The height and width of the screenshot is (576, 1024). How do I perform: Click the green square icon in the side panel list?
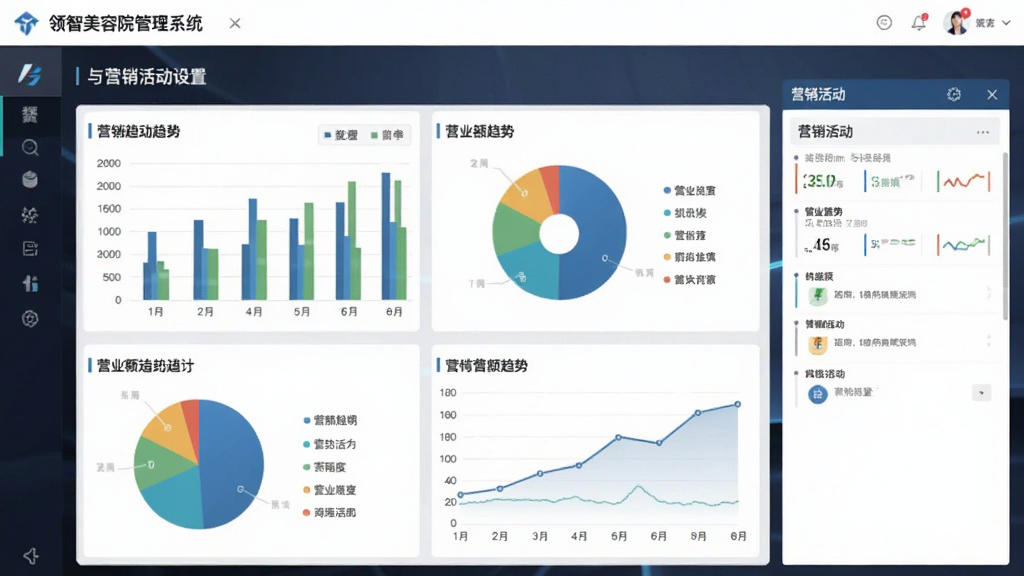click(818, 295)
